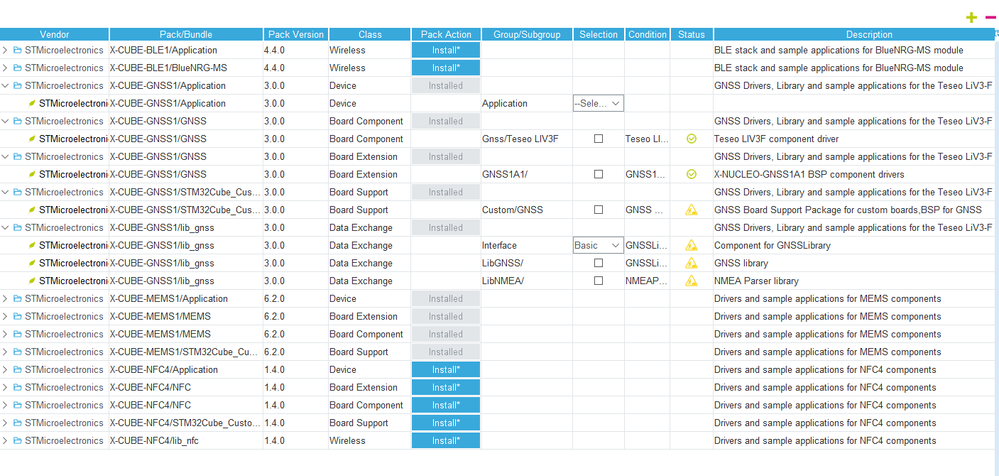Click the Group/Subgroup column header
This screenshot has height=476, width=999.
526,34
